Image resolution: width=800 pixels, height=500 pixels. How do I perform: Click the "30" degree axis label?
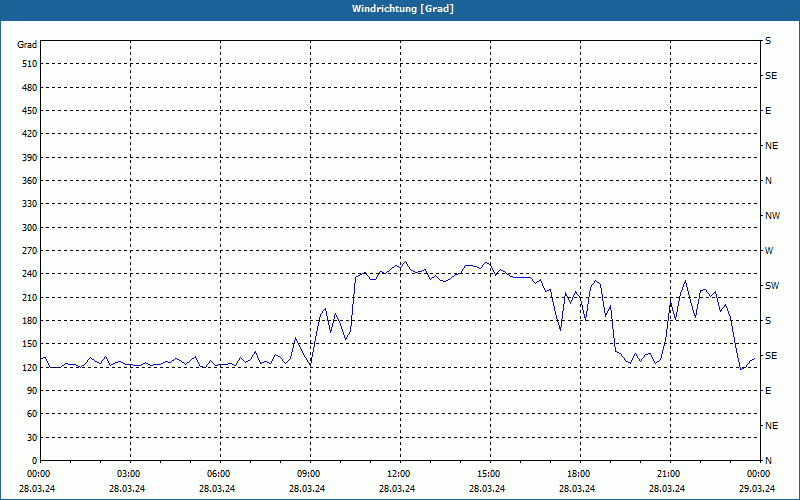(x=32, y=438)
